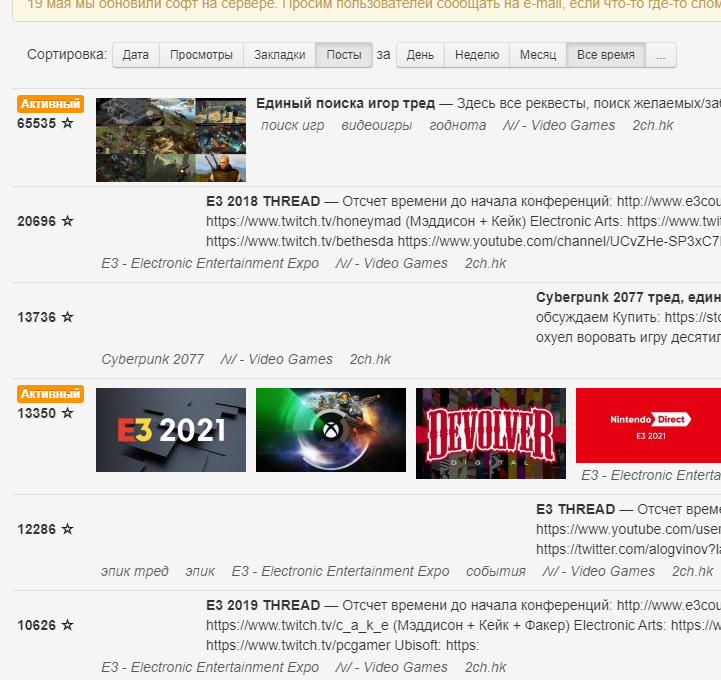Click the twitch.tv/pcgamer link text
The width and height of the screenshot is (721, 680).
297,646
